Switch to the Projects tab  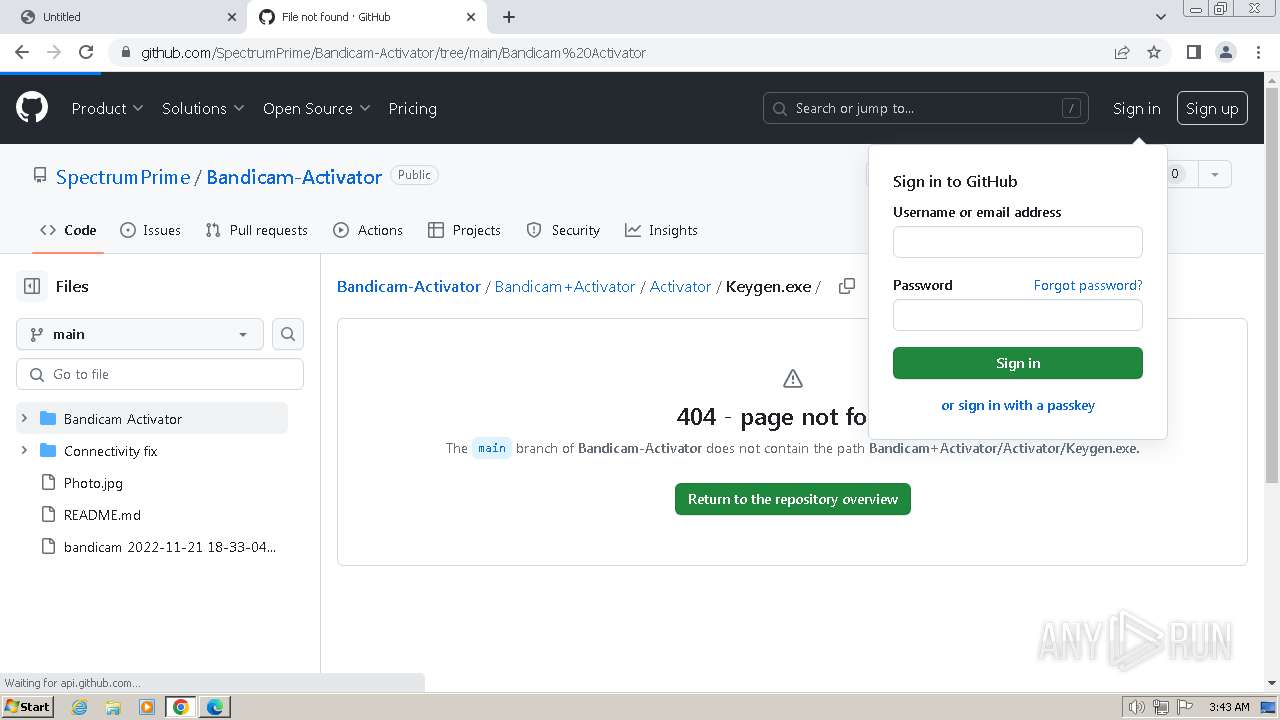click(x=464, y=230)
